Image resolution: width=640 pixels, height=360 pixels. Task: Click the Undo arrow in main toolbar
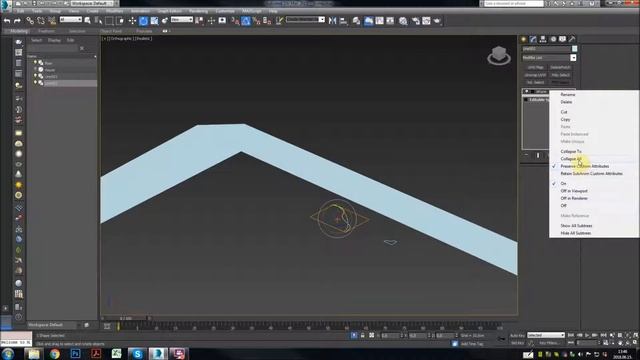[x=7, y=20]
